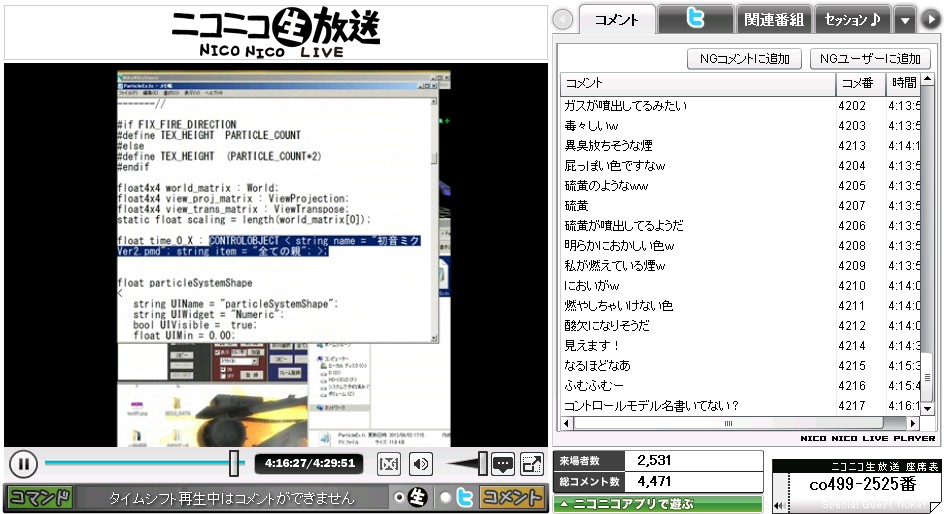The image size is (944, 514).
Task: Click horizontal scrollbar left arrow
Action: point(567,423)
